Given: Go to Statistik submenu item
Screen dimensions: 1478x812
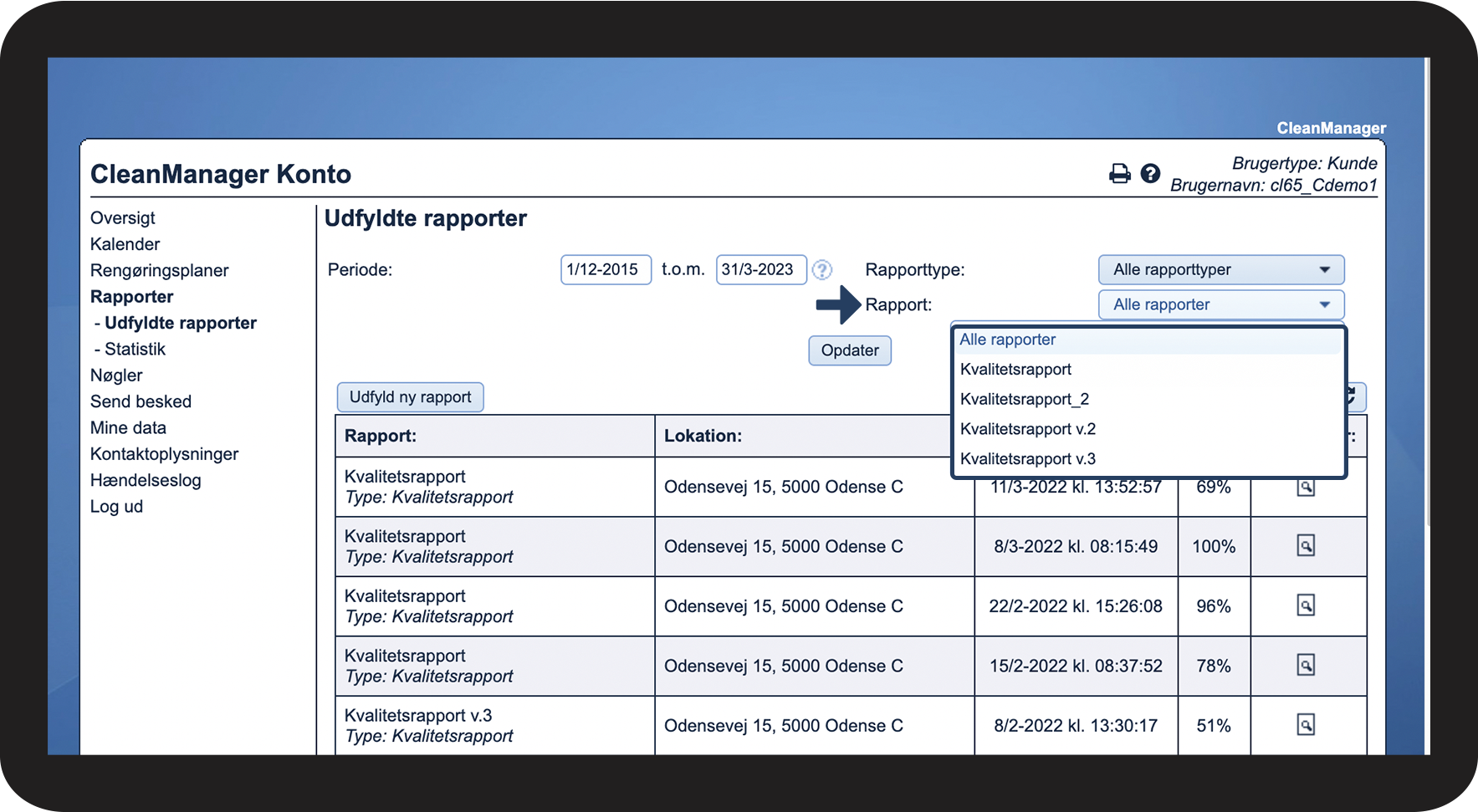Looking at the screenshot, I should 135,350.
